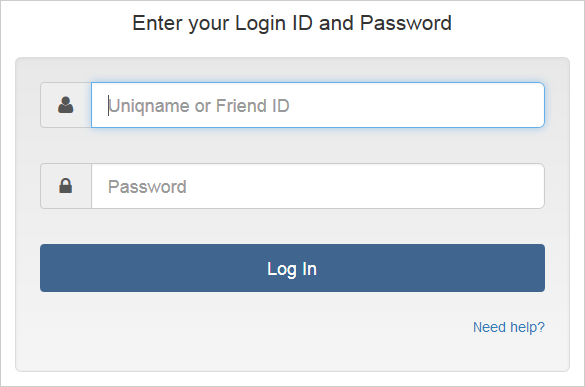This screenshot has height=387, width=585.
Task: Click the 'Uniqname or Friend ID' placeholder text
Action: click(199, 106)
